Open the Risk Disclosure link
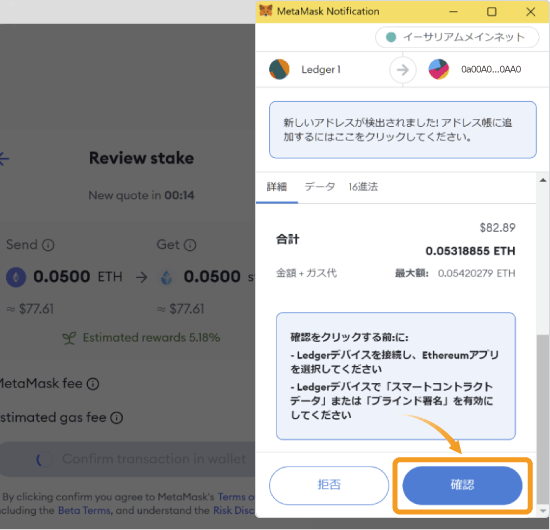Image resolution: width=550 pixels, height=530 pixels. point(234,510)
